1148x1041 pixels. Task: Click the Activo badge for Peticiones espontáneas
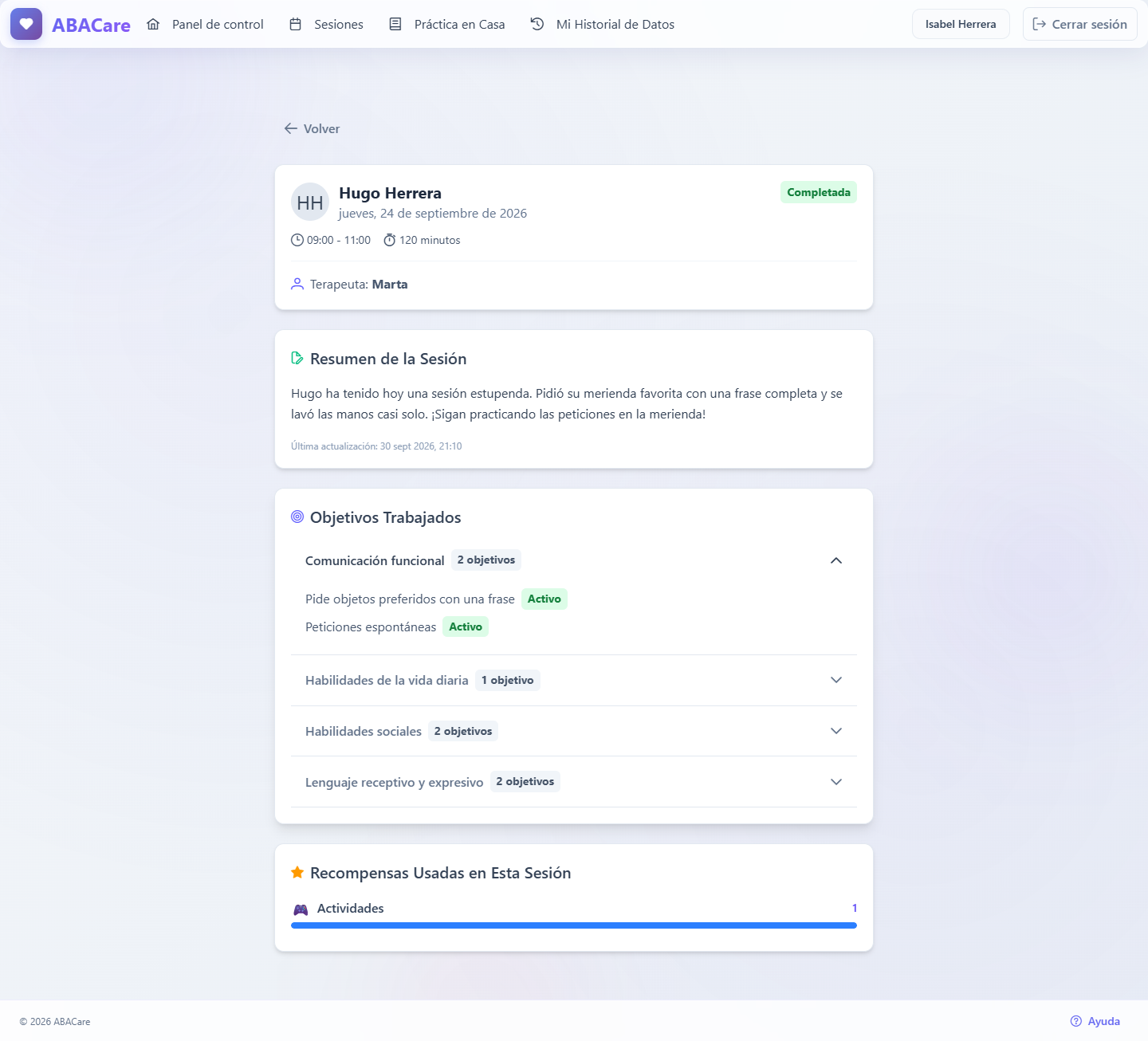466,627
